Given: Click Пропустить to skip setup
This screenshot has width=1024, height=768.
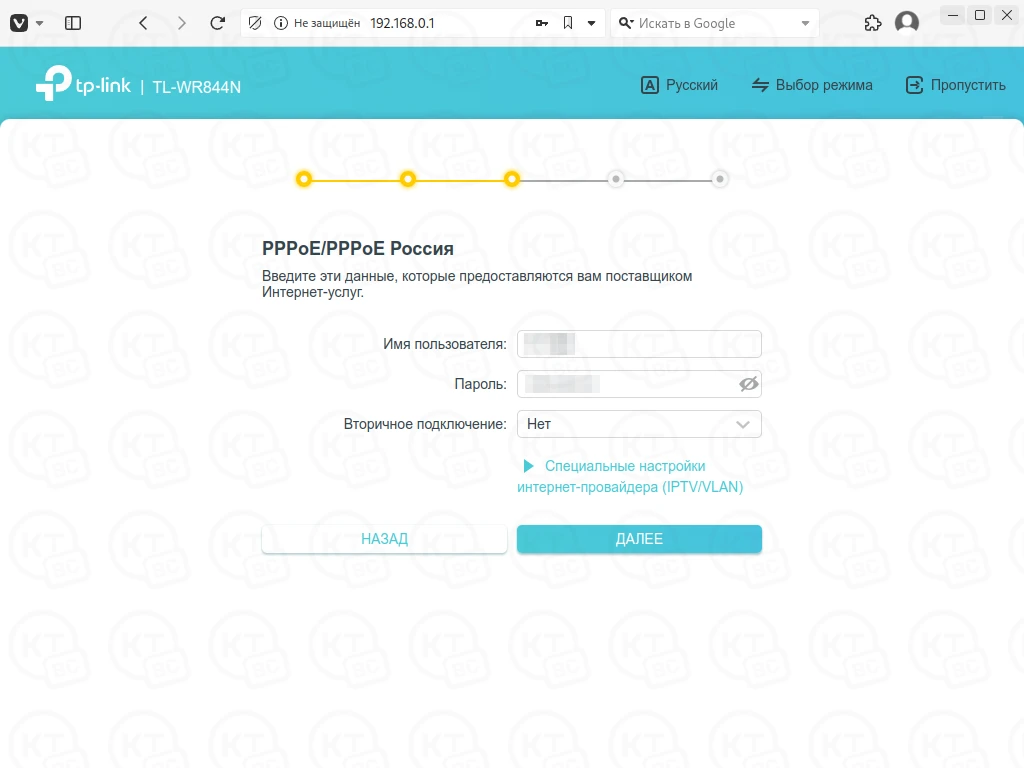Looking at the screenshot, I should pos(955,85).
